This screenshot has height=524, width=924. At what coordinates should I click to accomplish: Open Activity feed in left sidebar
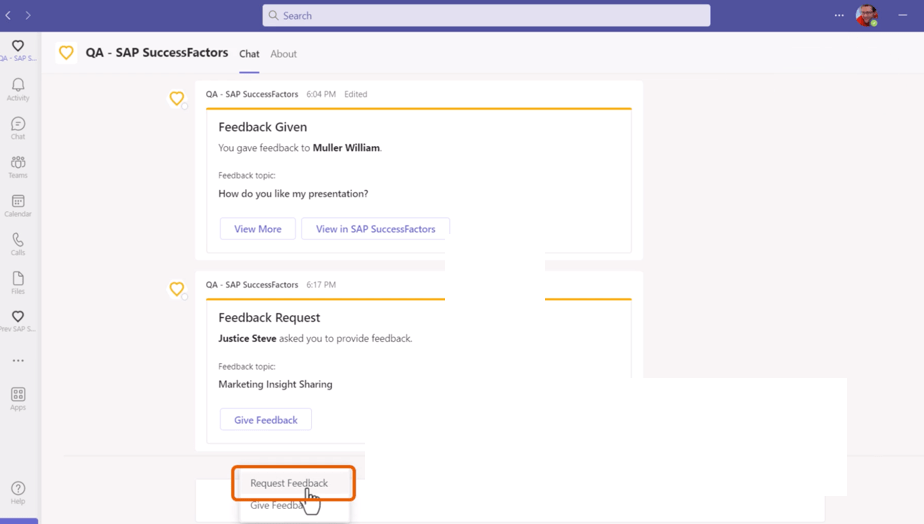18,89
